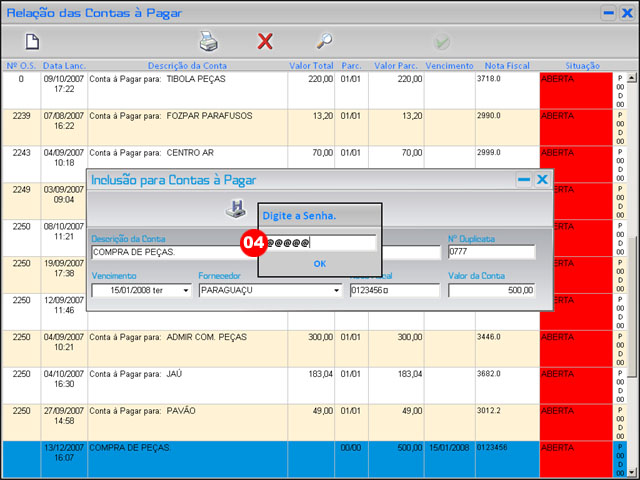Click the Data Lanc. column header
The height and width of the screenshot is (480, 640).
[64, 64]
